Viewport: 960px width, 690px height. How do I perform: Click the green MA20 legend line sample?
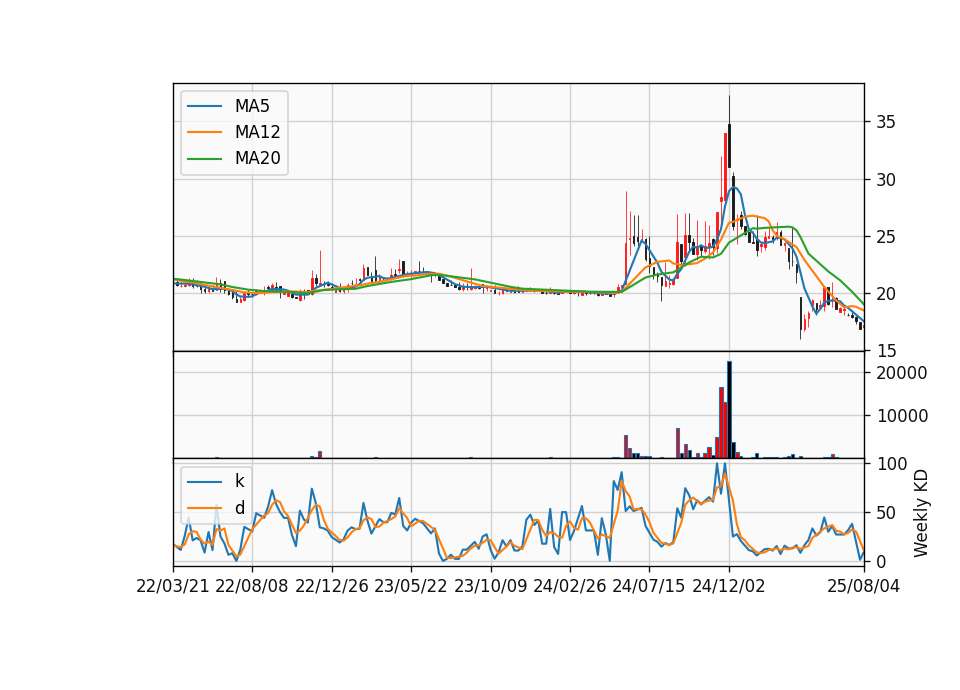(204, 158)
